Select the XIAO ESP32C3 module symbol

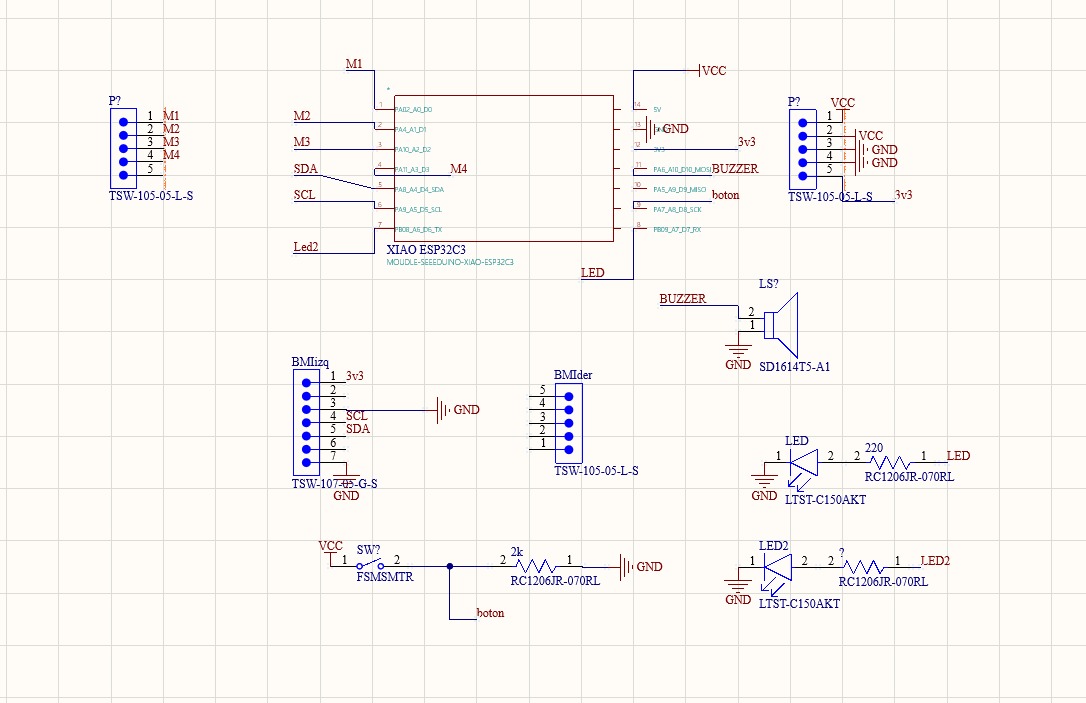(500, 170)
